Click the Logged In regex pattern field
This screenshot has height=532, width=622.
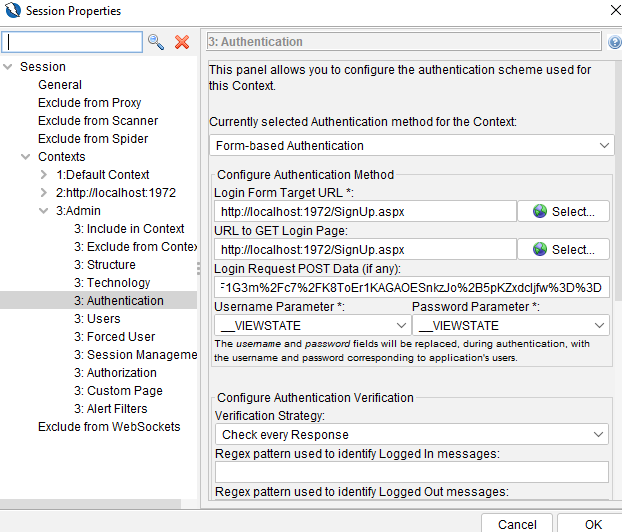click(x=411, y=472)
